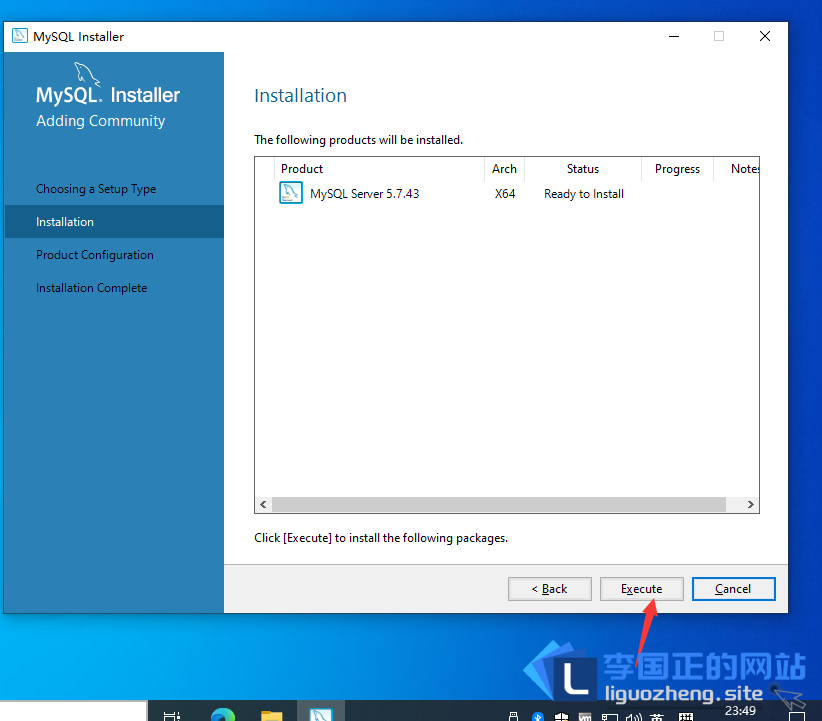Click the X64 architecture cell
This screenshot has width=822, height=721.
(x=505, y=193)
